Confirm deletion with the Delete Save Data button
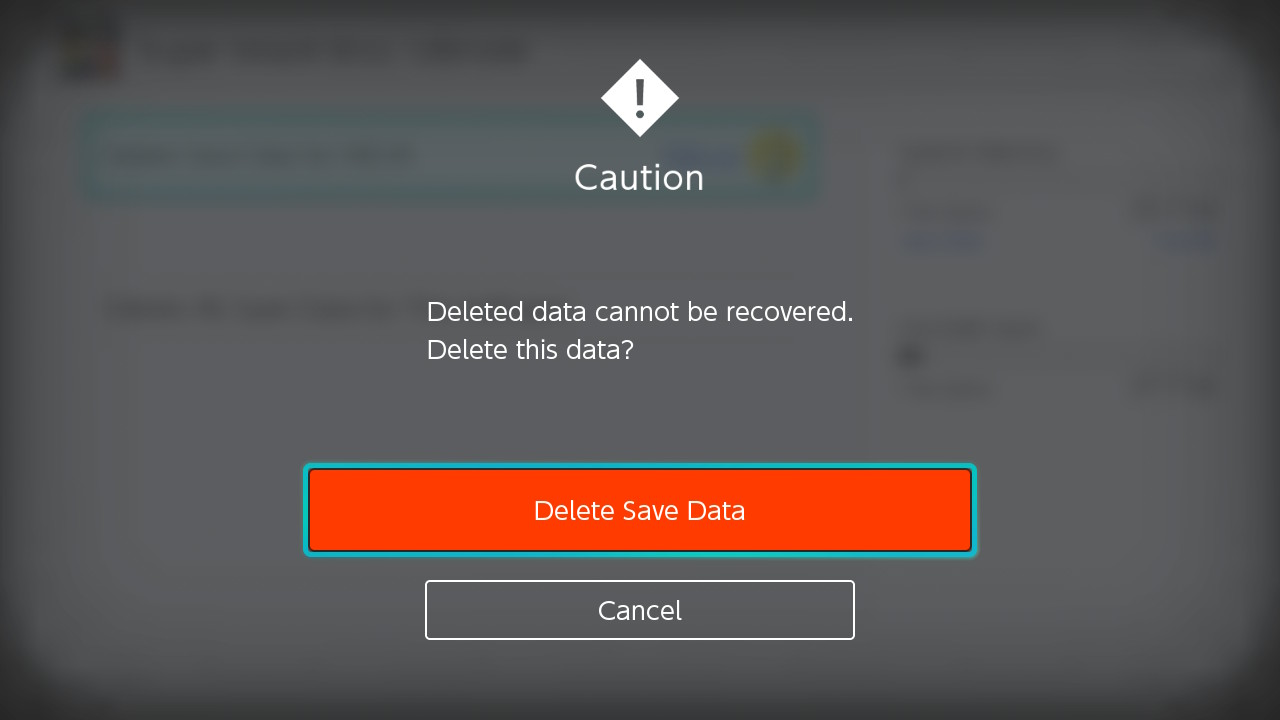The height and width of the screenshot is (720, 1280). tap(639, 510)
